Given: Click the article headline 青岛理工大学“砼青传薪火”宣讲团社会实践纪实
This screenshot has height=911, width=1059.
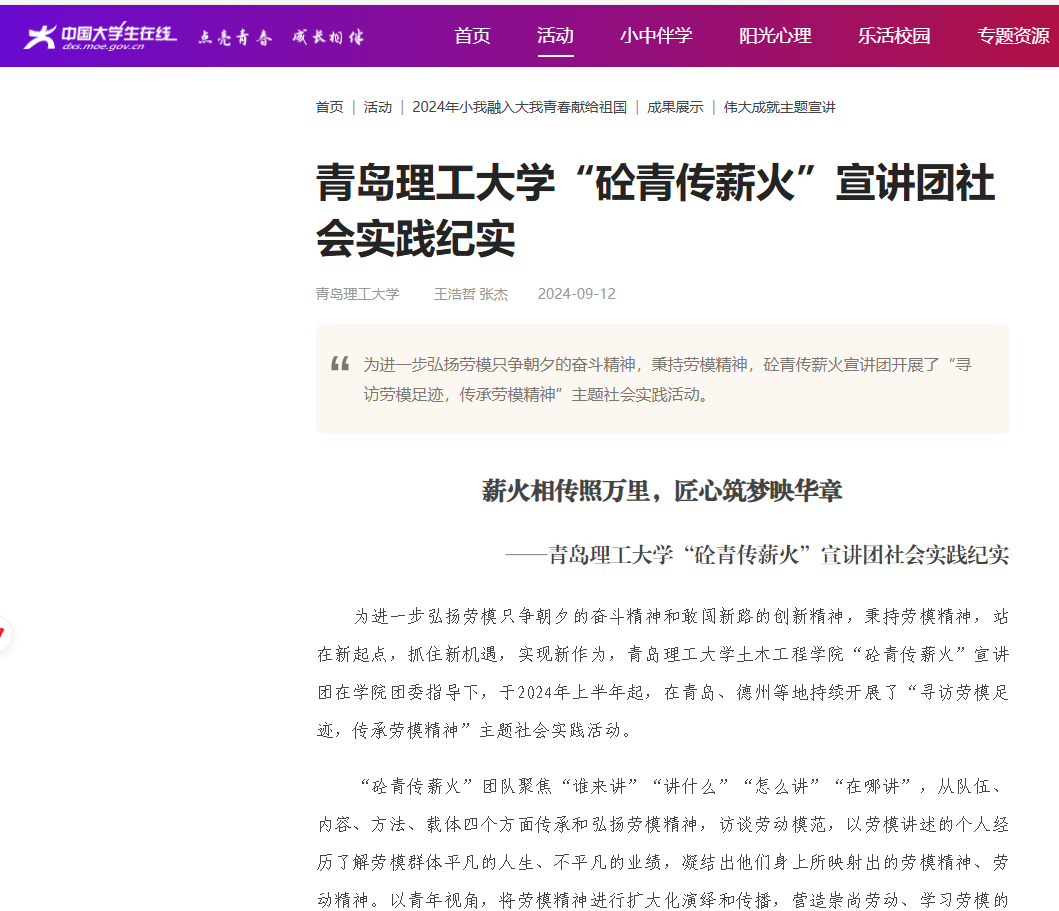Looking at the screenshot, I should [x=655, y=211].
